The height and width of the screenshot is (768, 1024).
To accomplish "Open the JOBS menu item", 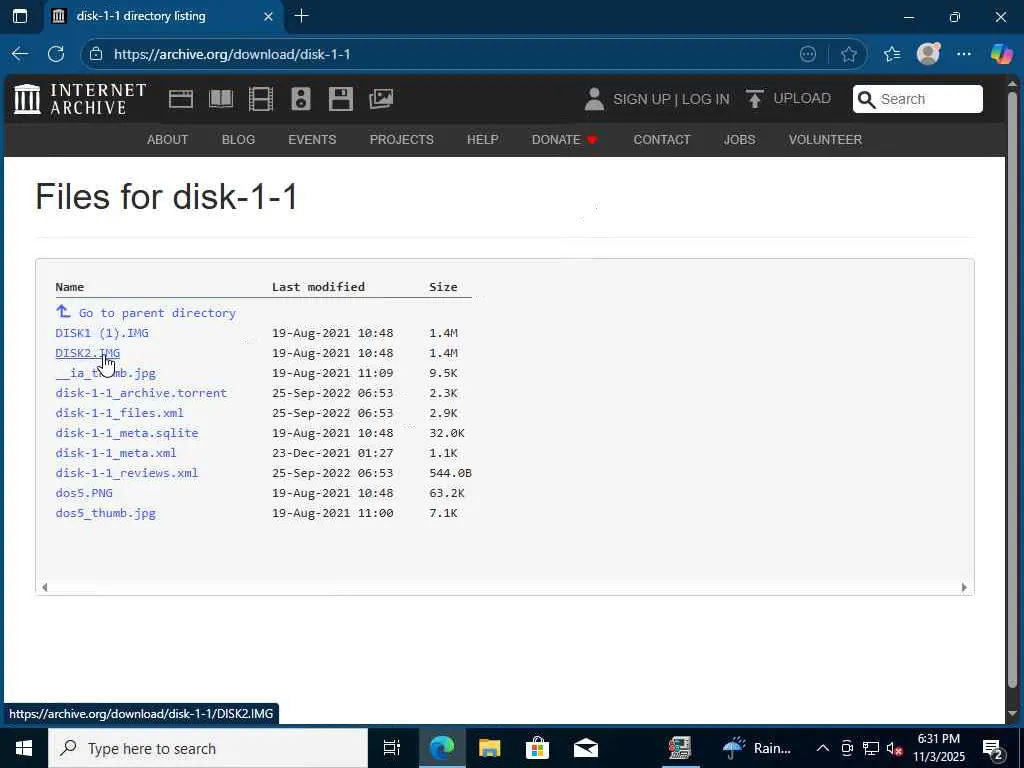I will [739, 140].
